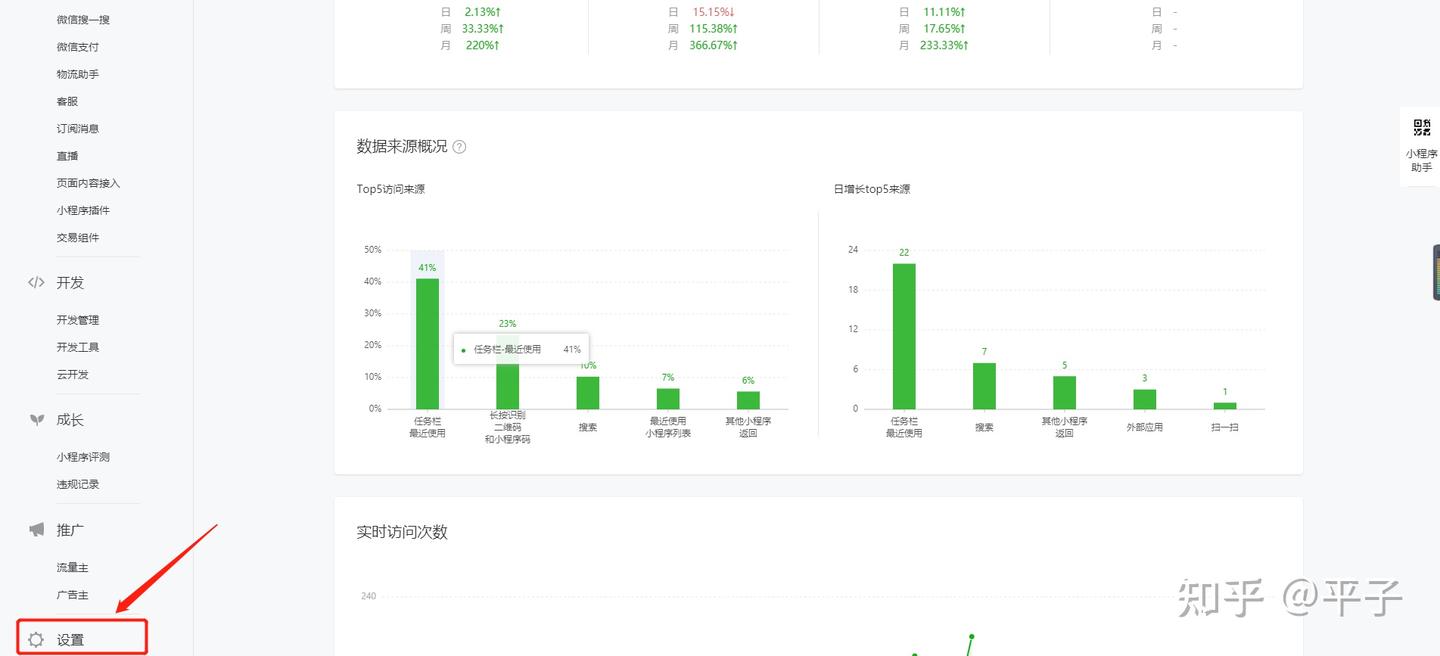Click the 3 外部应用 bar

[1144, 399]
